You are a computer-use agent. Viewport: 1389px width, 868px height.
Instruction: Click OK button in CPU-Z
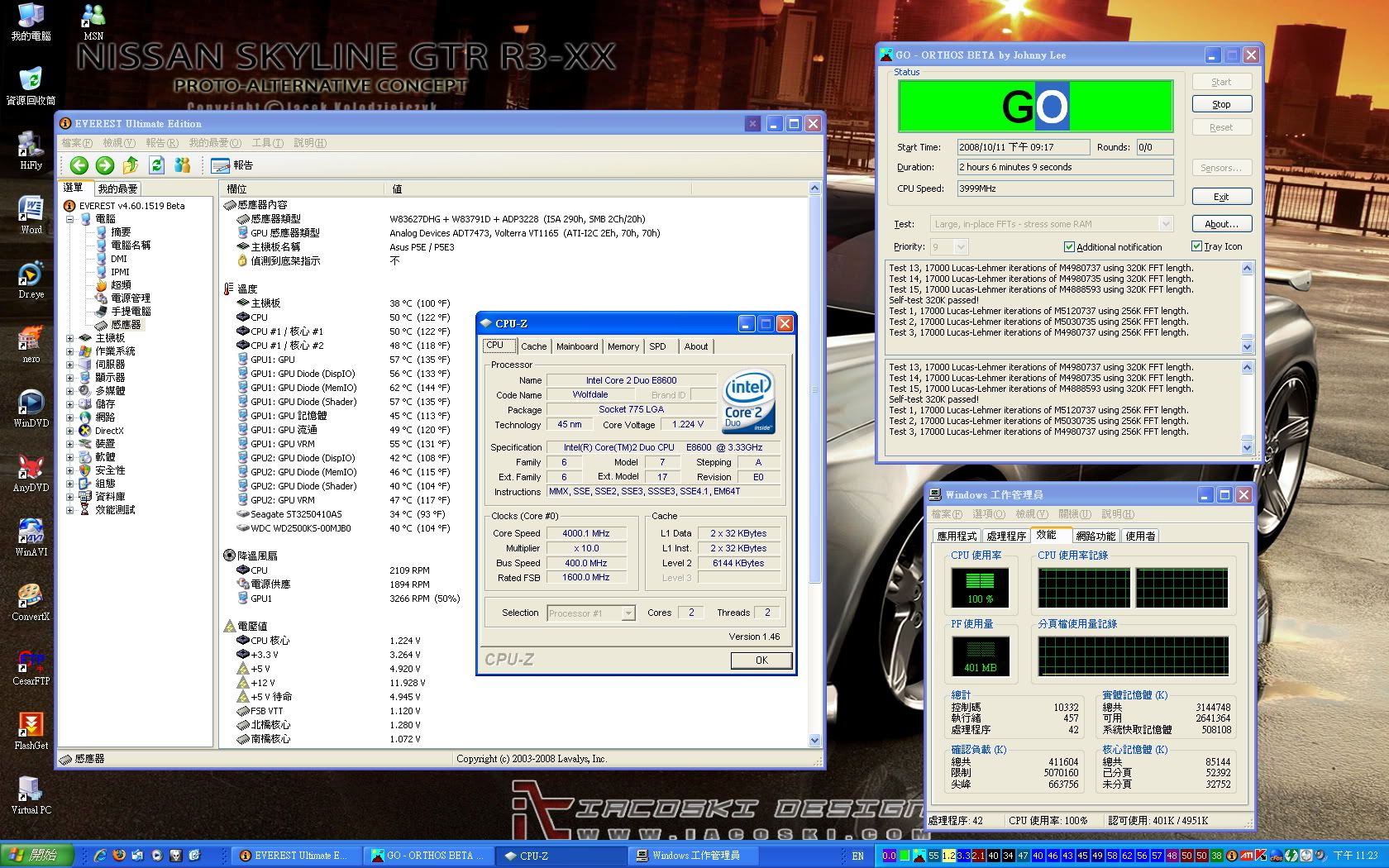point(761,661)
